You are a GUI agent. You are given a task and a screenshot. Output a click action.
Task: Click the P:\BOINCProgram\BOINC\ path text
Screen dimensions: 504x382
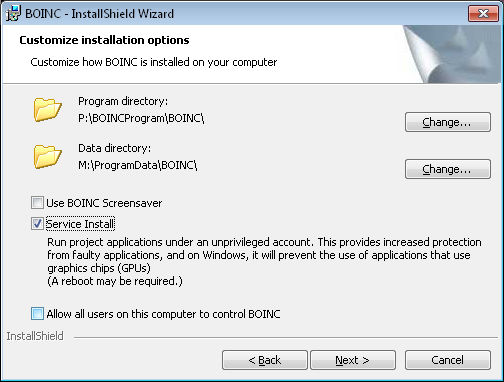(141, 118)
